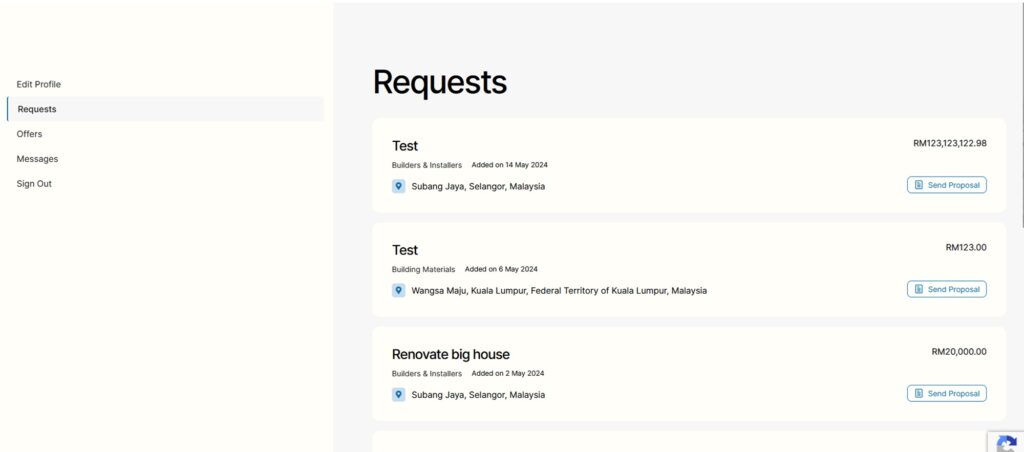
Task: Send Proposal for Building Materials request
Action: click(x=946, y=289)
